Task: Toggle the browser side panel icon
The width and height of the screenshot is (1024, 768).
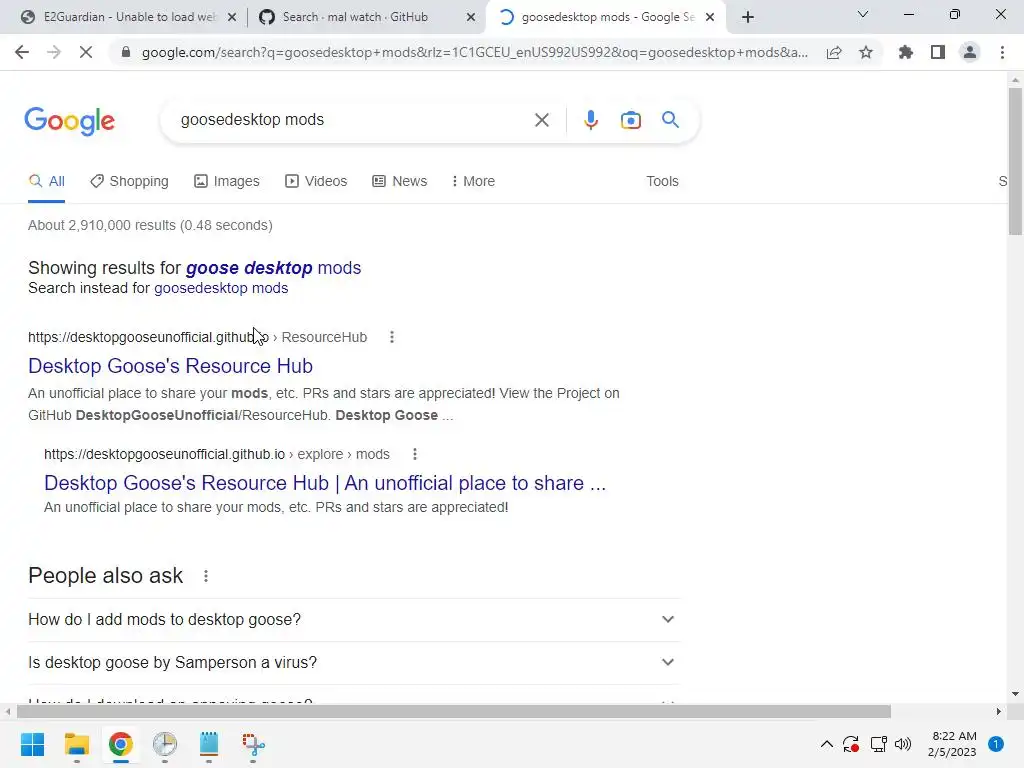Action: coord(938,52)
